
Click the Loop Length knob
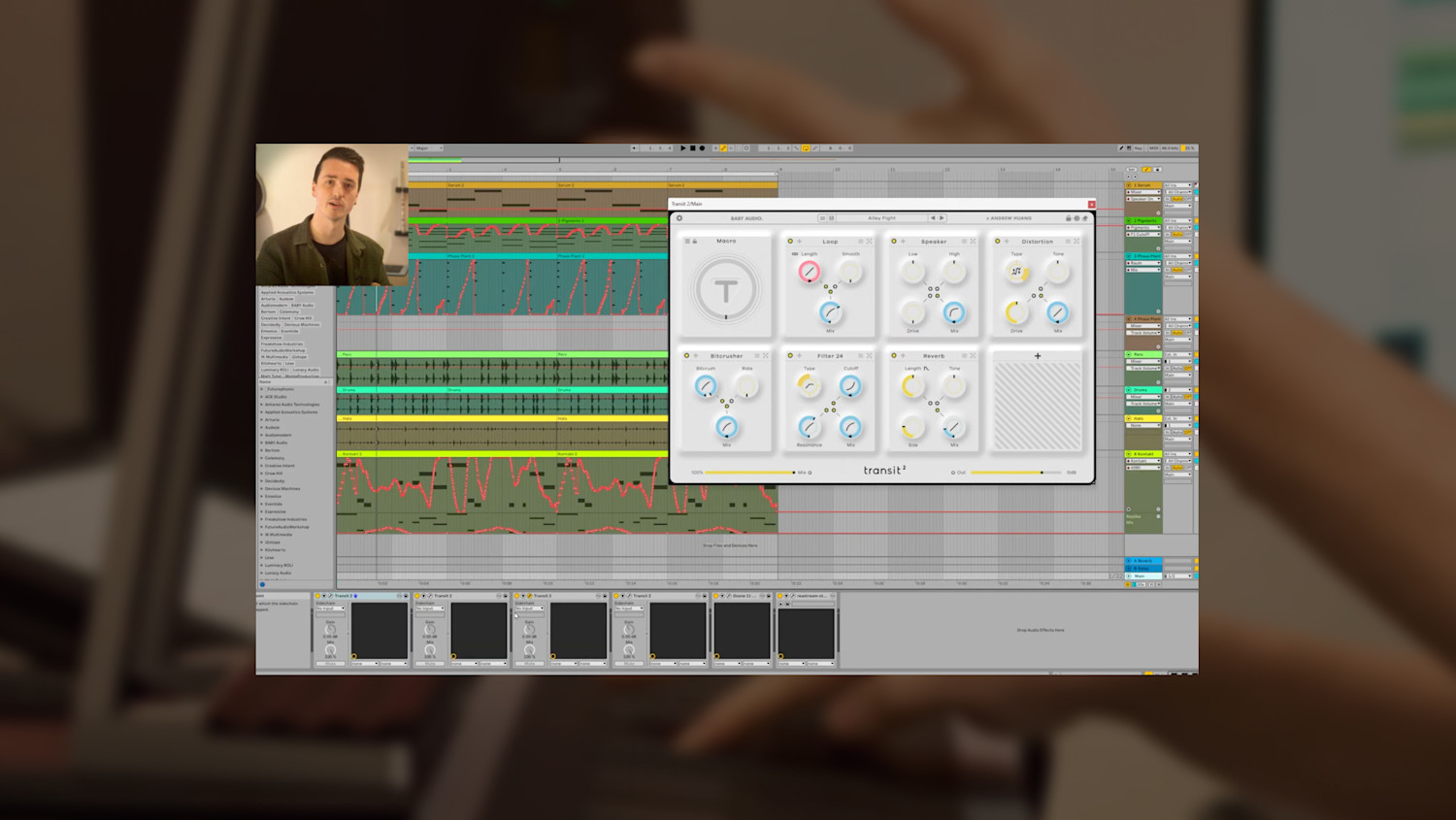(x=809, y=272)
